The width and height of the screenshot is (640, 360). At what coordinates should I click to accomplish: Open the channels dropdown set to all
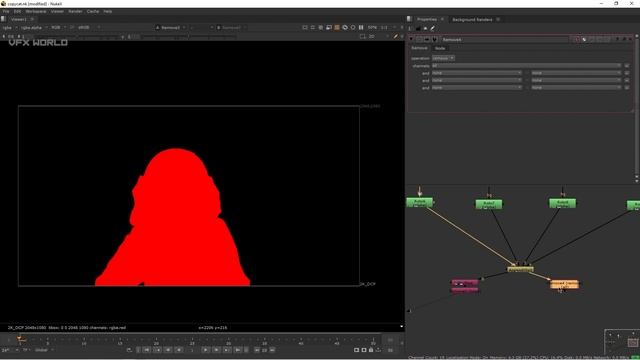pyautogui.click(x=527, y=65)
